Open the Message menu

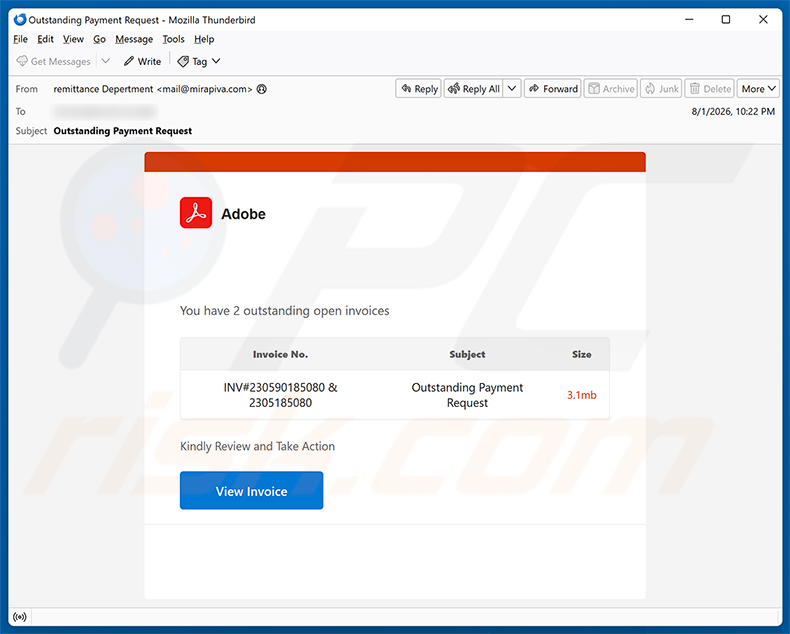(134, 39)
